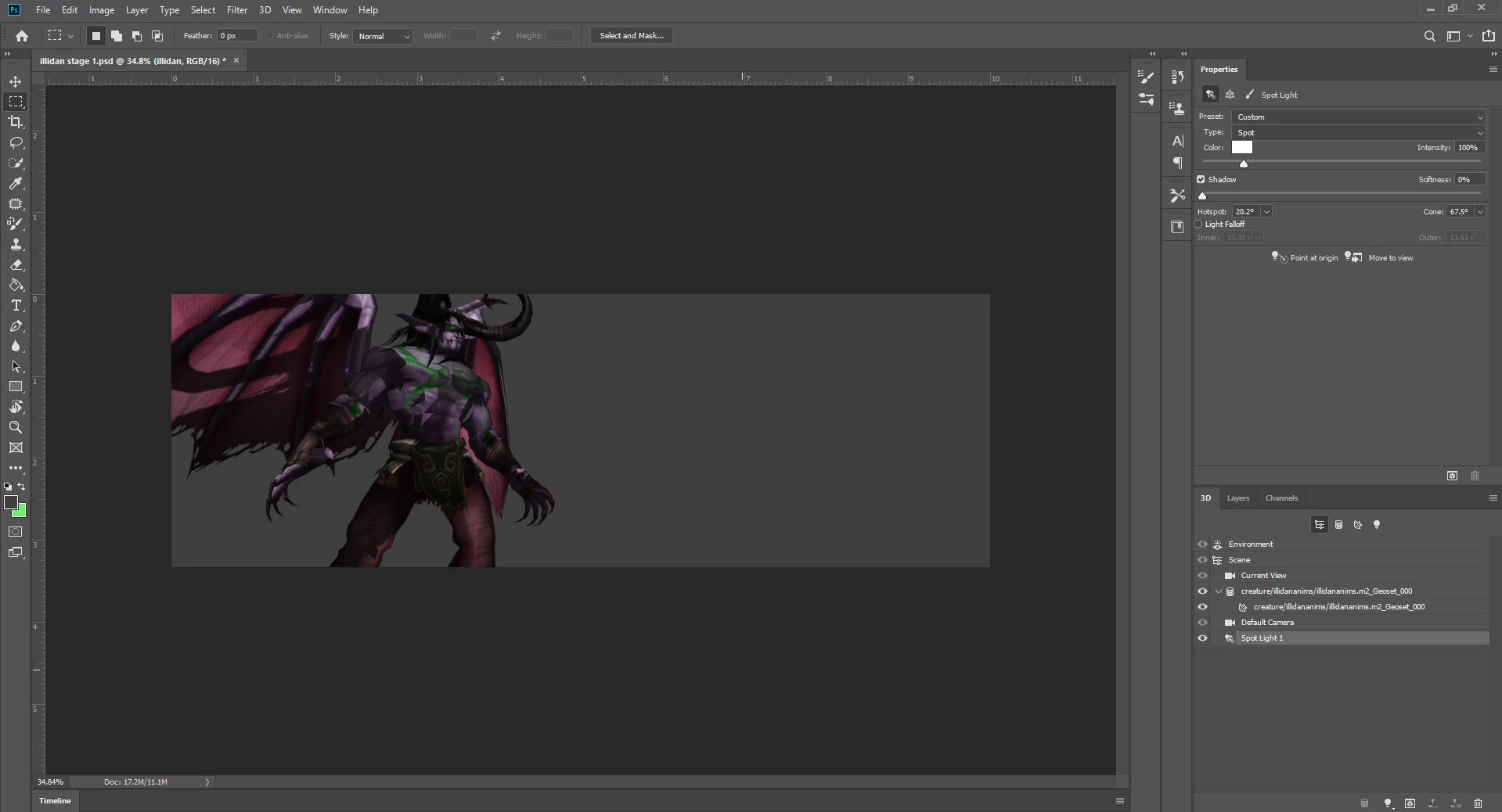This screenshot has width=1502, height=812.
Task: Choose the Path Selection arrow tool
Action: click(16, 366)
